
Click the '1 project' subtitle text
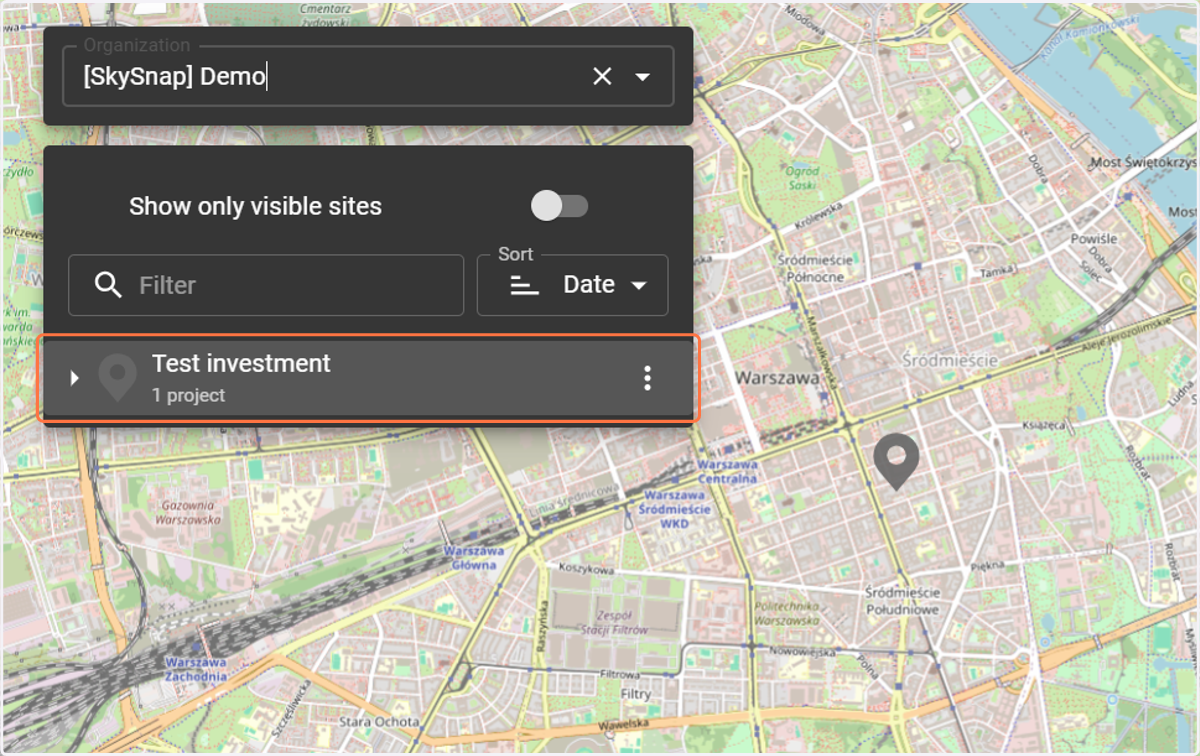[x=189, y=396]
